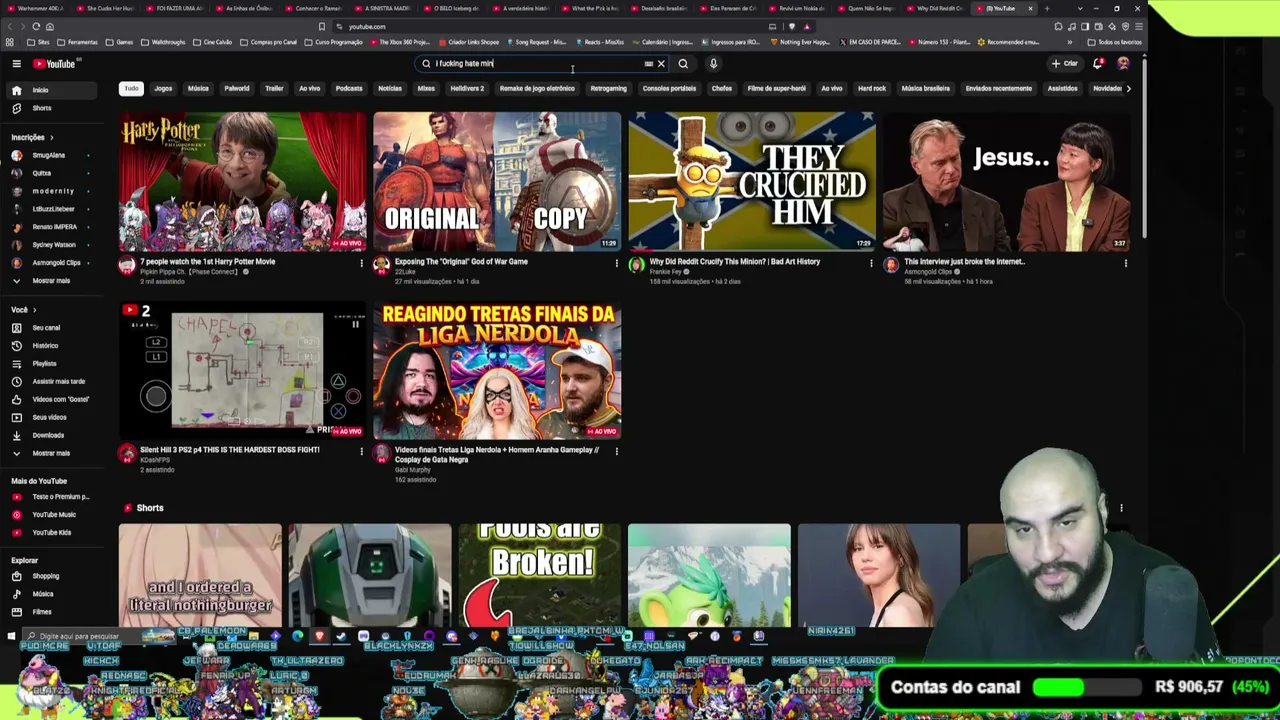Open options for Silent Hill 3 video
The height and width of the screenshot is (720, 1280).
(x=362, y=451)
